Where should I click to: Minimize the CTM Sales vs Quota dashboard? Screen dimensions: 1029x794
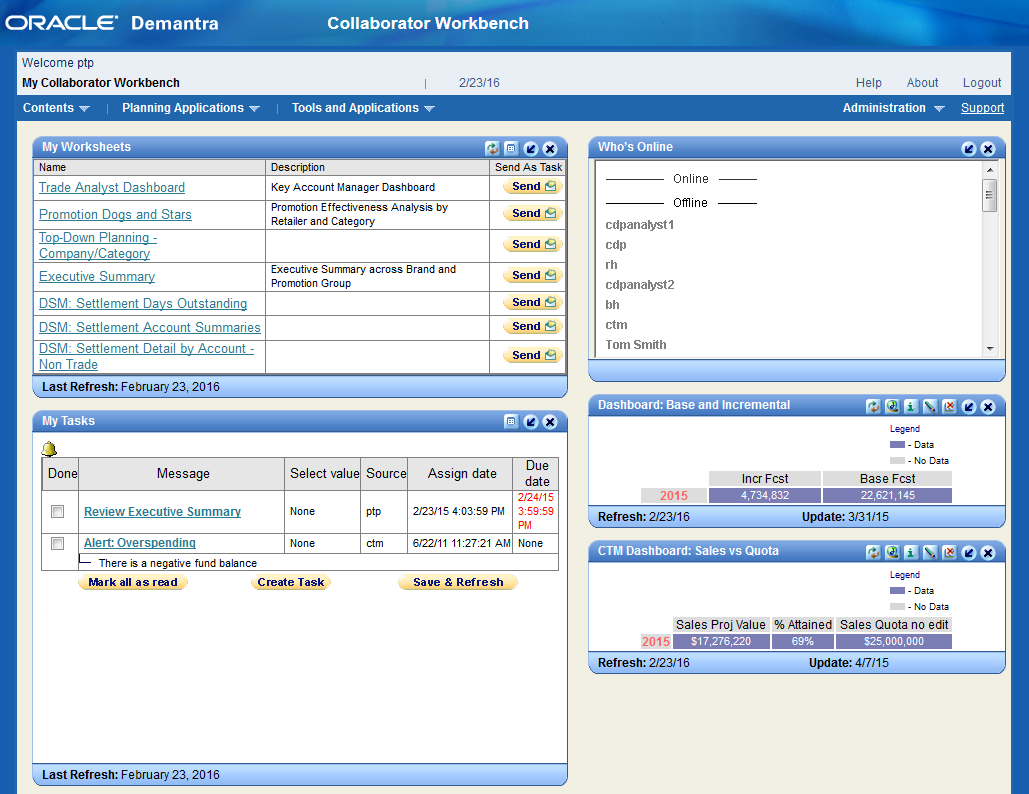coord(969,553)
